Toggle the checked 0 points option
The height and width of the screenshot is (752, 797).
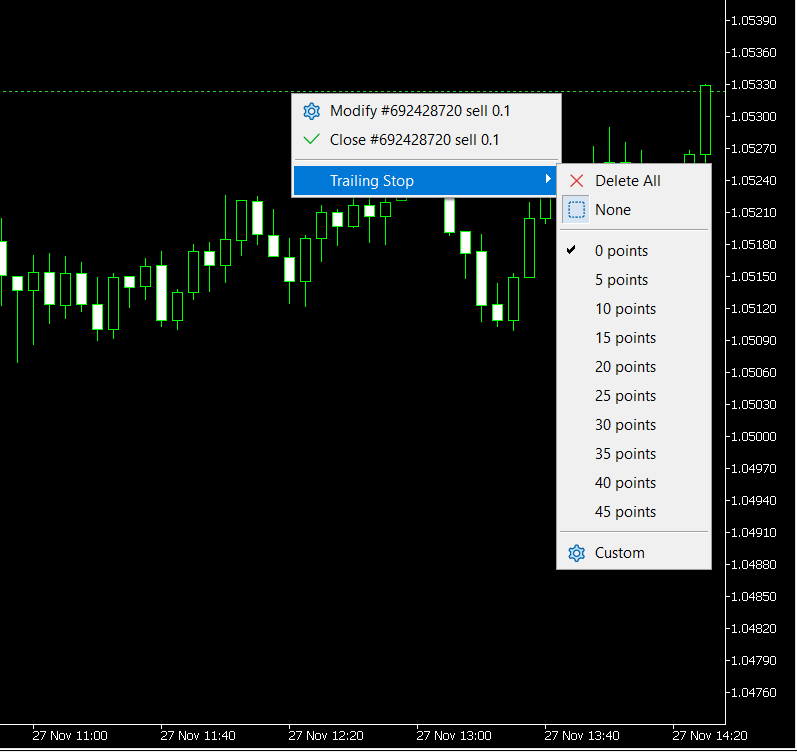tap(620, 251)
